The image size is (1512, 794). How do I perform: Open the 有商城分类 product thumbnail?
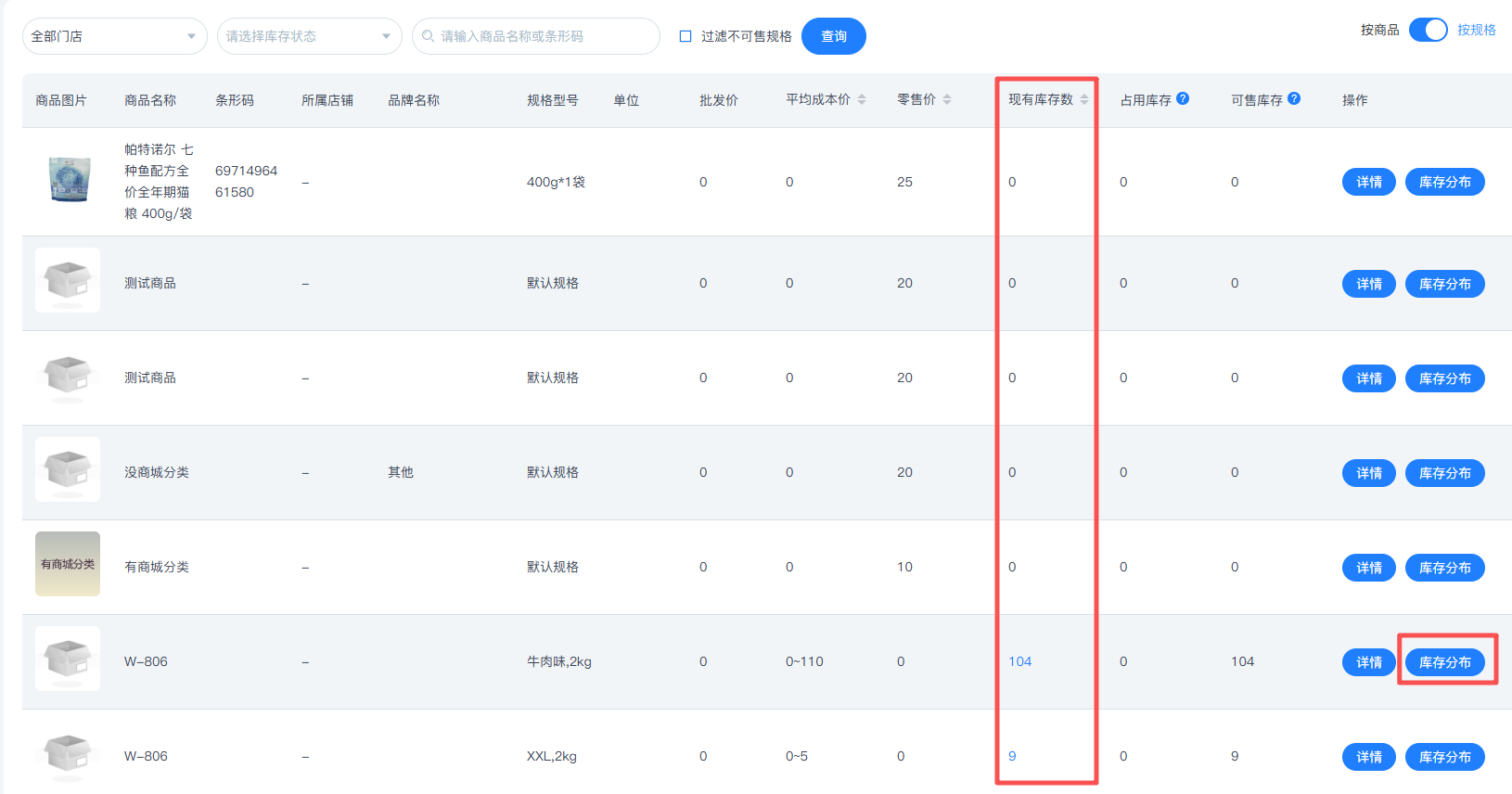[x=68, y=564]
